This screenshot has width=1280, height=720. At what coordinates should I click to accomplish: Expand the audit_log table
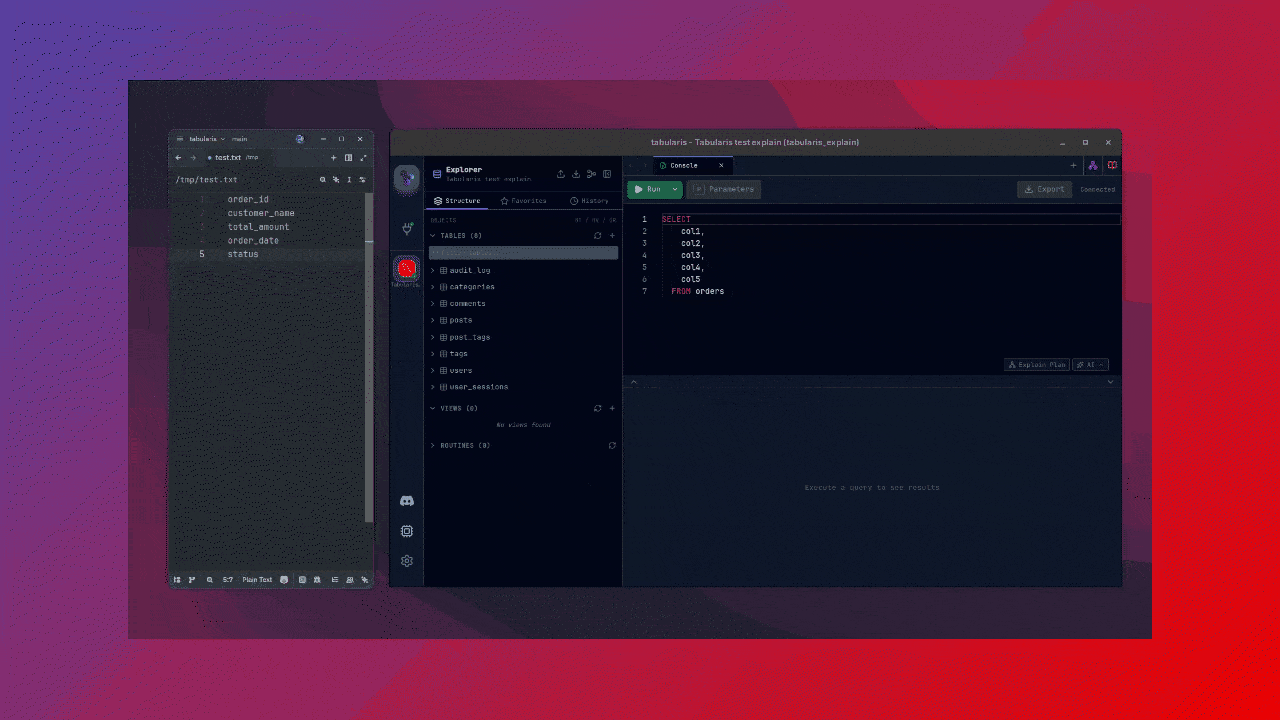433,270
